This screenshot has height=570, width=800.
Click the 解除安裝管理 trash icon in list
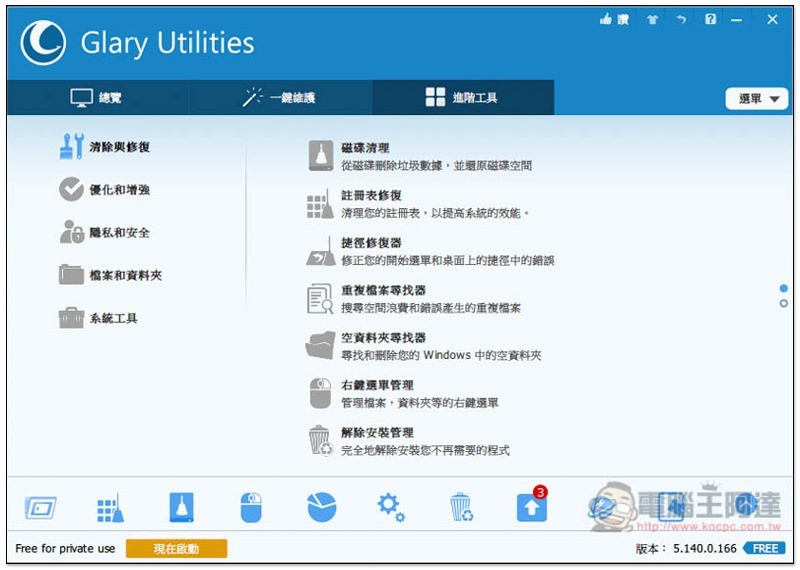tap(320, 440)
